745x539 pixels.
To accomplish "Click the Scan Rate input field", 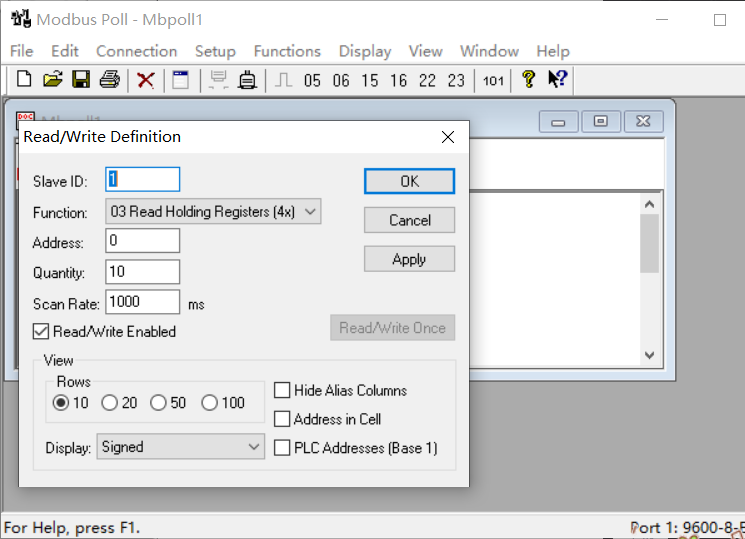I will (143, 302).
